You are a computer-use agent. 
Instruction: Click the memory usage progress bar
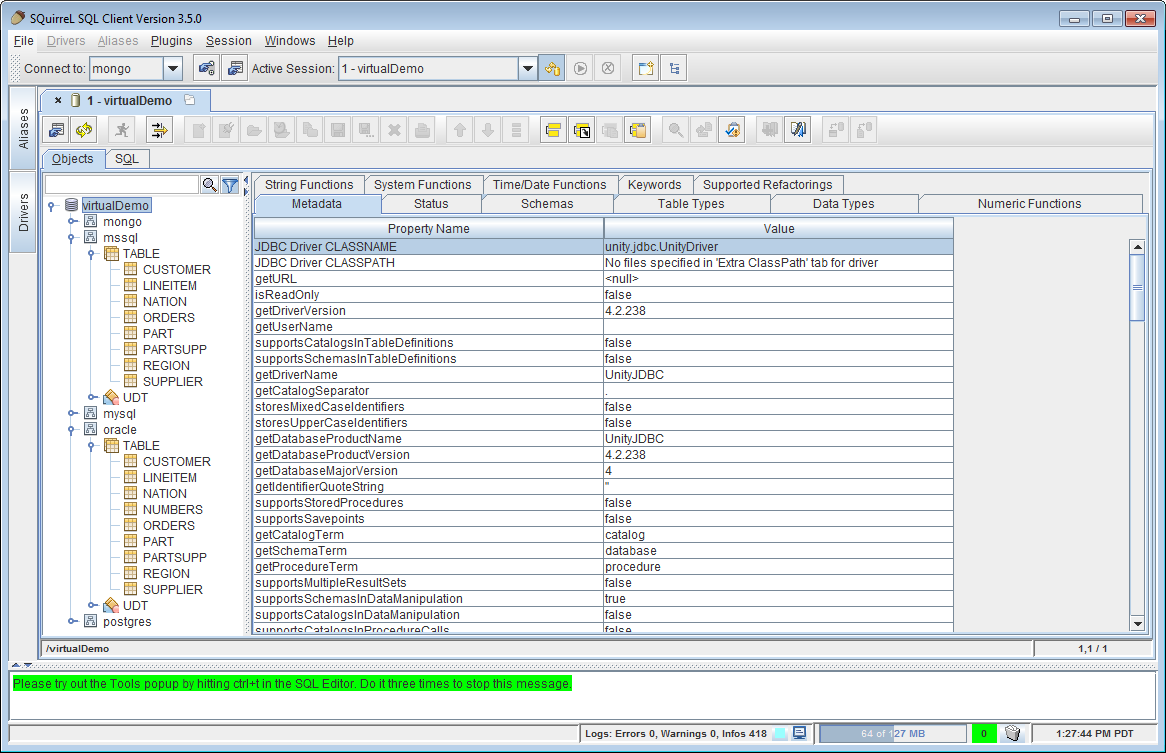point(892,733)
